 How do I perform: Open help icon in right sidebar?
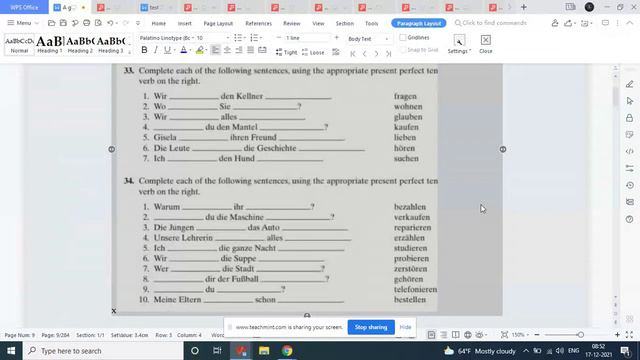tap(629, 219)
